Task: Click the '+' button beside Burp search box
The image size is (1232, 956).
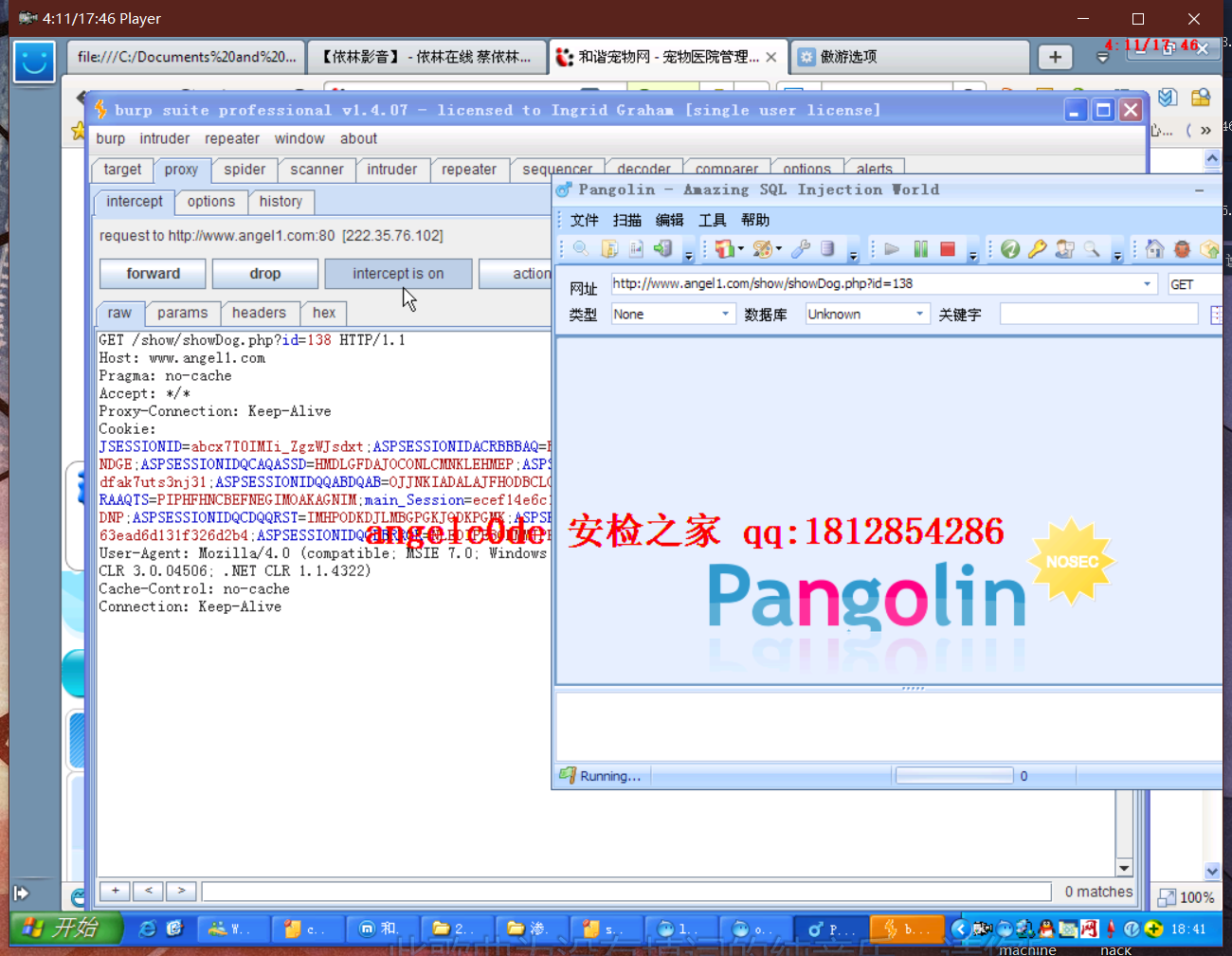Action: [x=116, y=891]
